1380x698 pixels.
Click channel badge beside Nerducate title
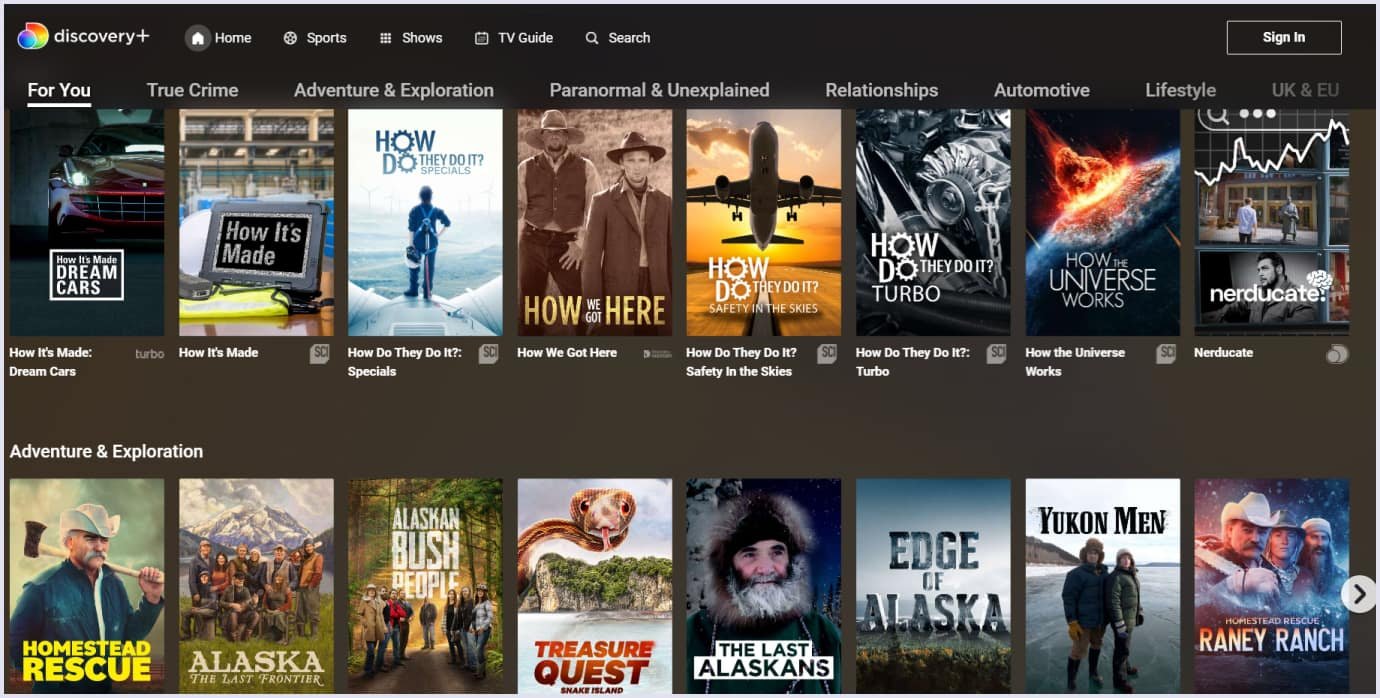tap(1337, 354)
